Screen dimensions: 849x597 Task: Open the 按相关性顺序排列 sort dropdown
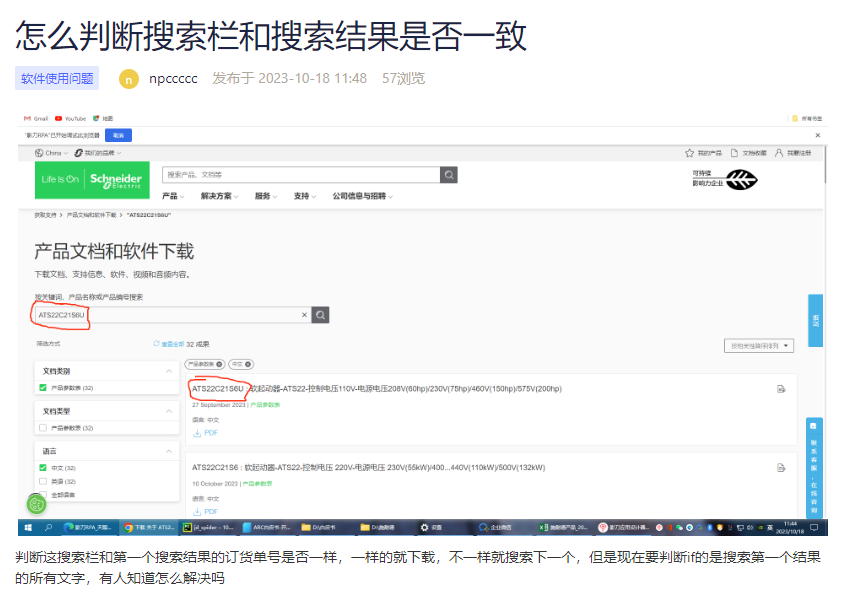pyautogui.click(x=758, y=345)
